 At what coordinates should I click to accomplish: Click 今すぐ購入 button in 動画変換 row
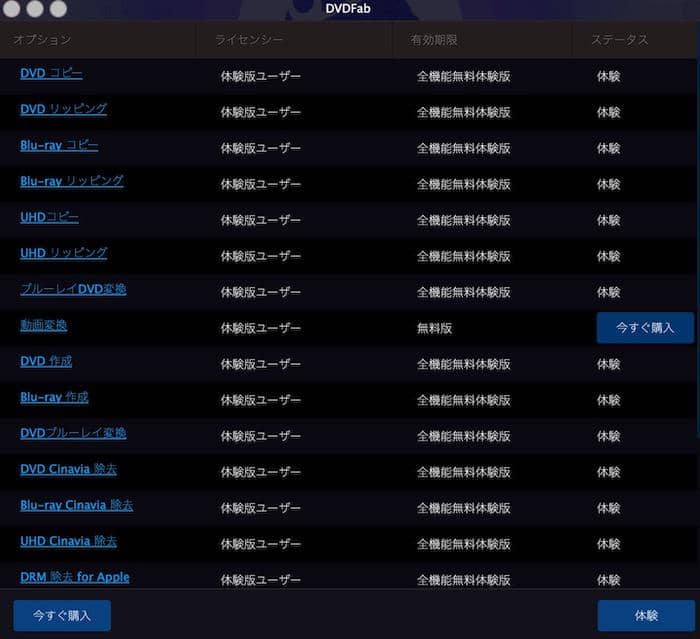645,328
